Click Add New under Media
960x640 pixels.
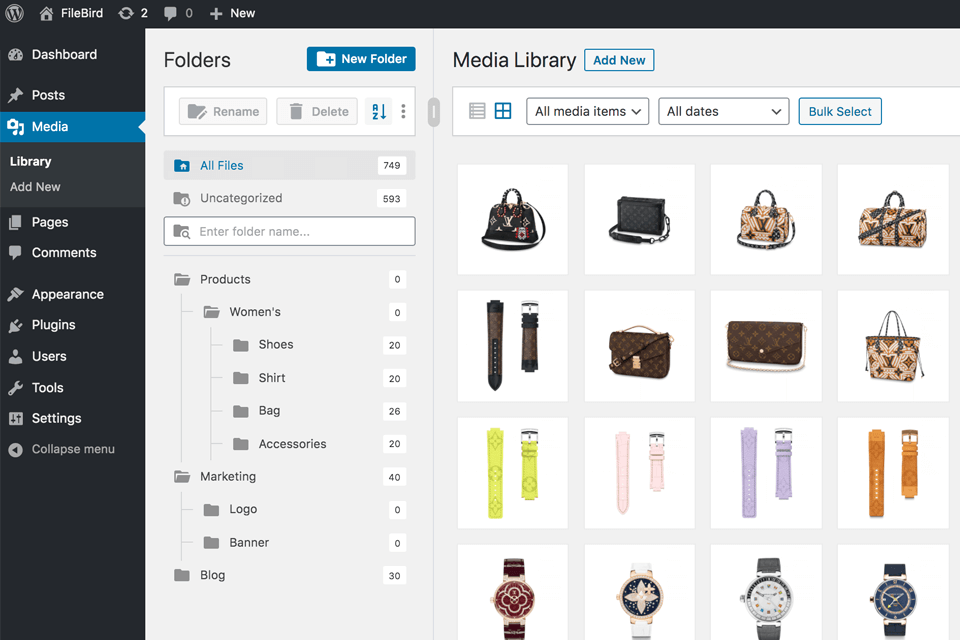[35, 187]
